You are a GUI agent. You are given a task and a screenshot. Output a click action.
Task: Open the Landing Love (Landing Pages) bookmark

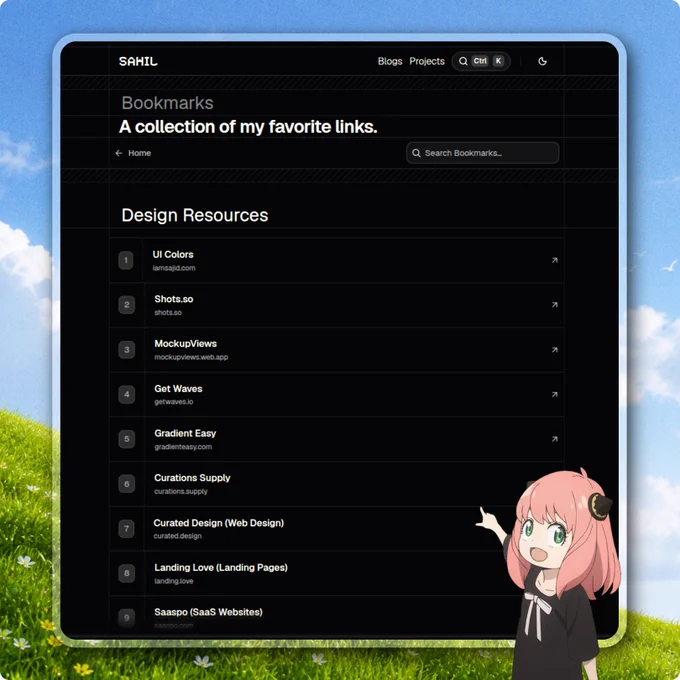pos(337,573)
